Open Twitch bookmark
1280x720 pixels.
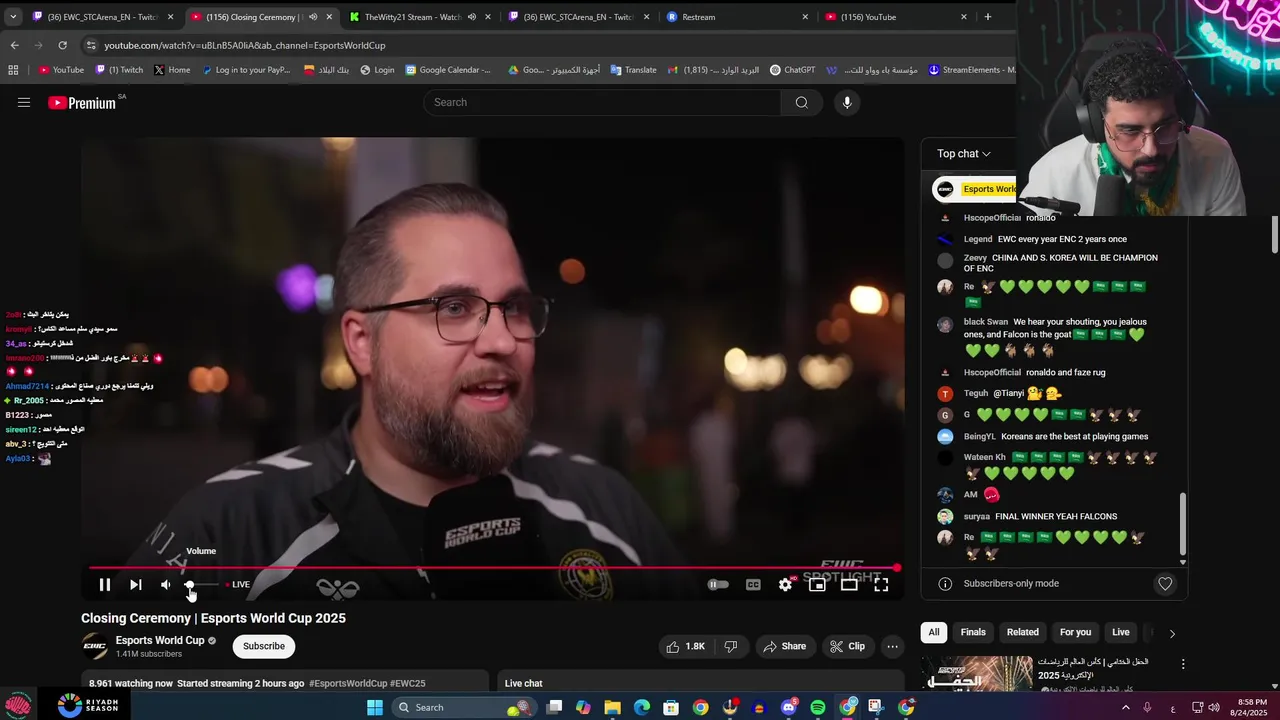120,70
